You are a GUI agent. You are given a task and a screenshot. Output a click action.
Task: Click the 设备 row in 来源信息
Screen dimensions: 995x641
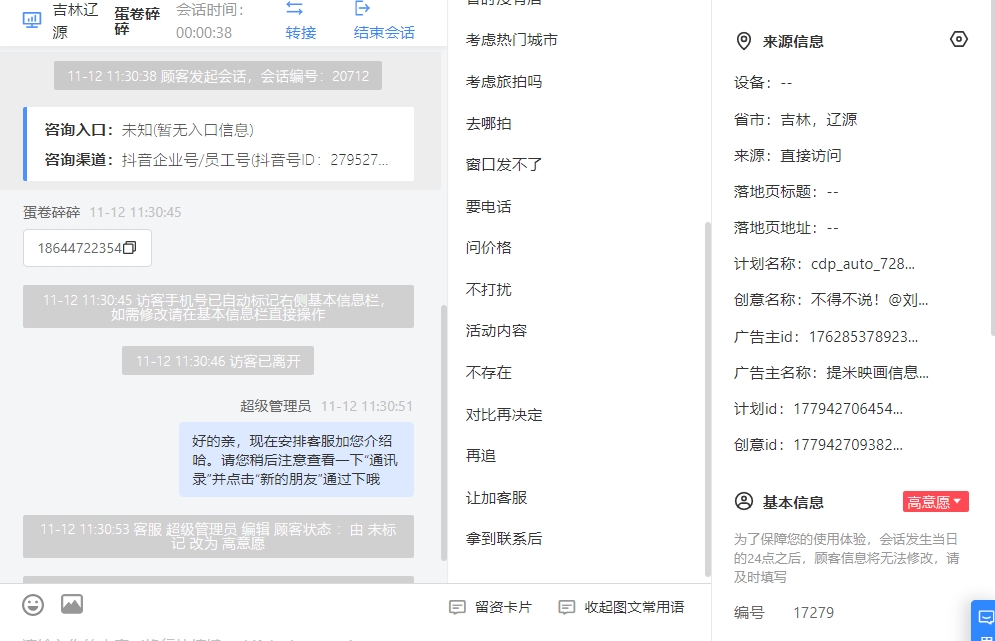(763, 83)
